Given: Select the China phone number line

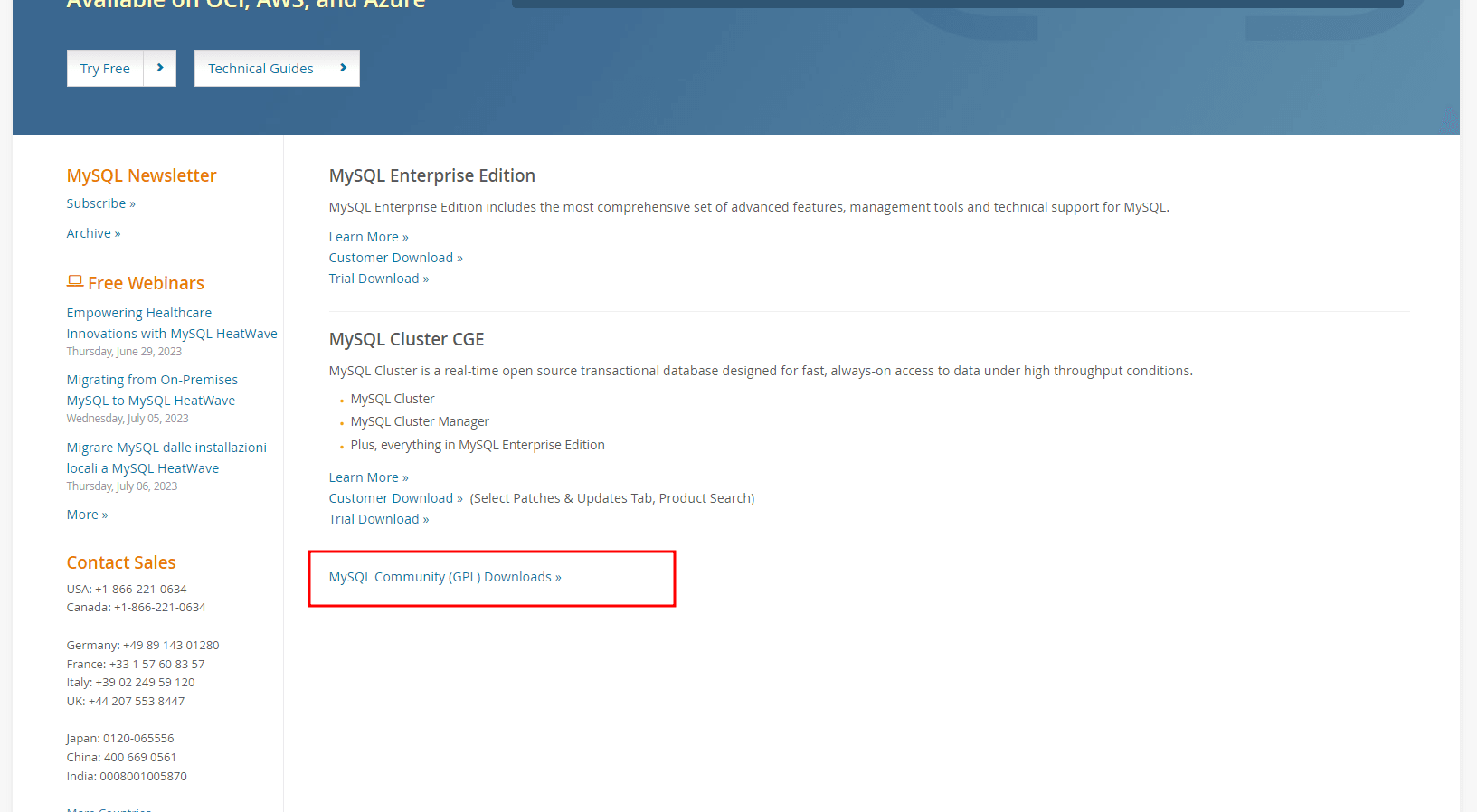Looking at the screenshot, I should pyautogui.click(x=122, y=758).
